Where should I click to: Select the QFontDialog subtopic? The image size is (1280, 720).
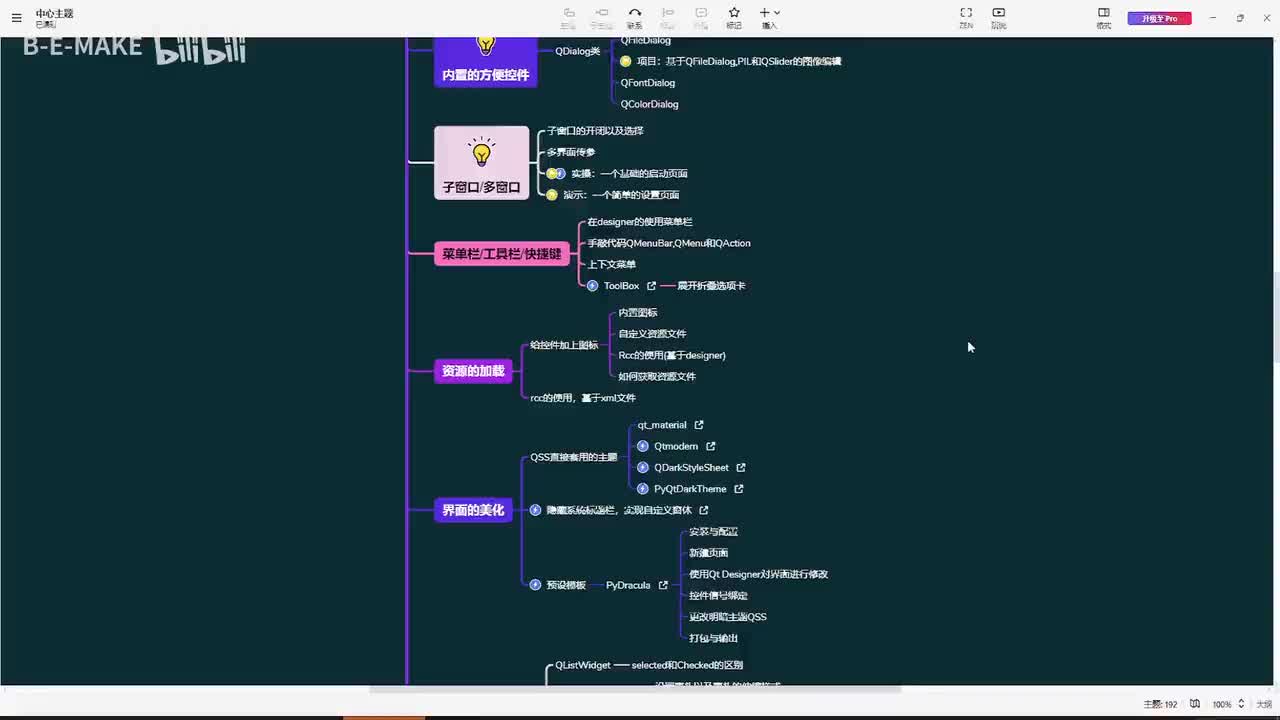pyautogui.click(x=648, y=83)
